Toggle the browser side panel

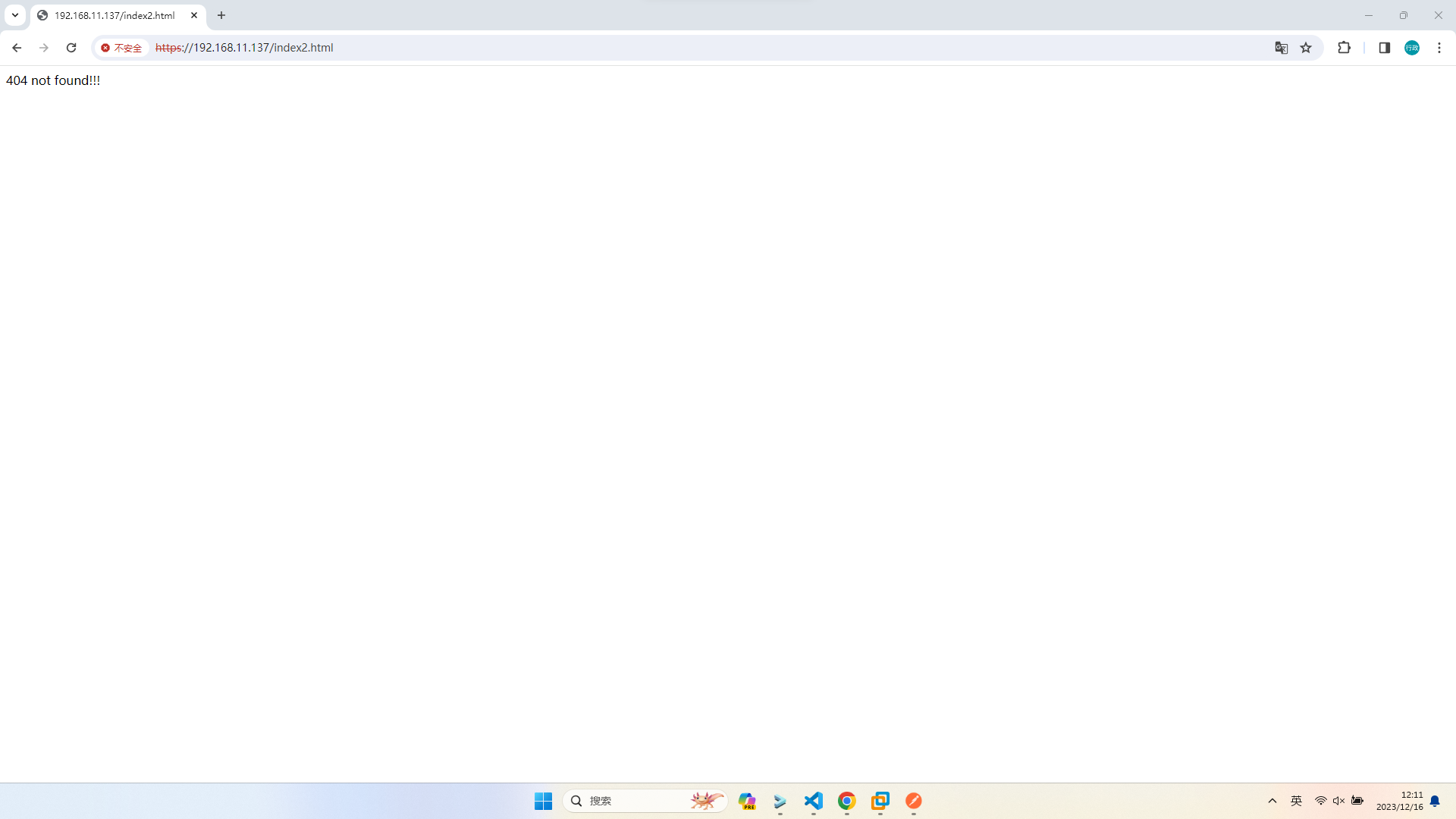1384,48
